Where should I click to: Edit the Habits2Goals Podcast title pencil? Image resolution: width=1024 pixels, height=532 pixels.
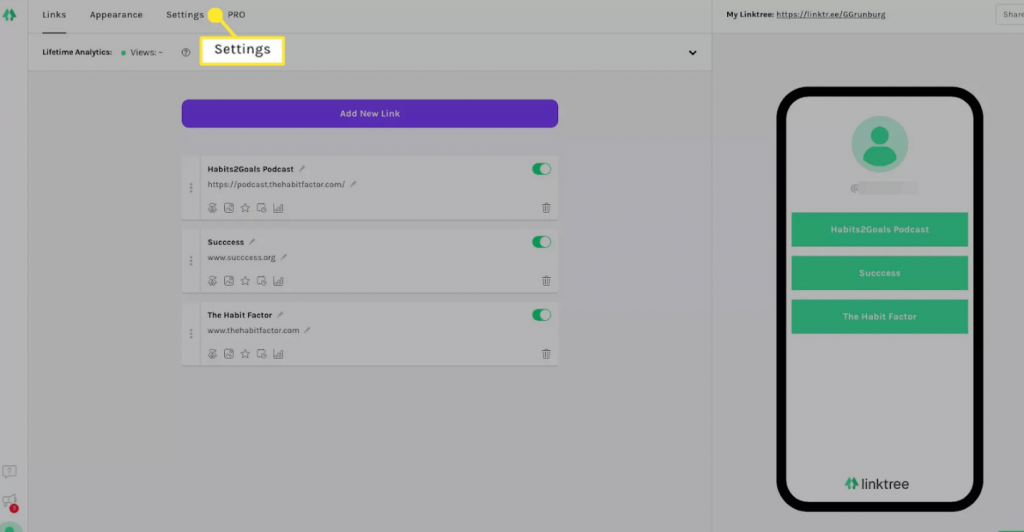tap(302, 168)
